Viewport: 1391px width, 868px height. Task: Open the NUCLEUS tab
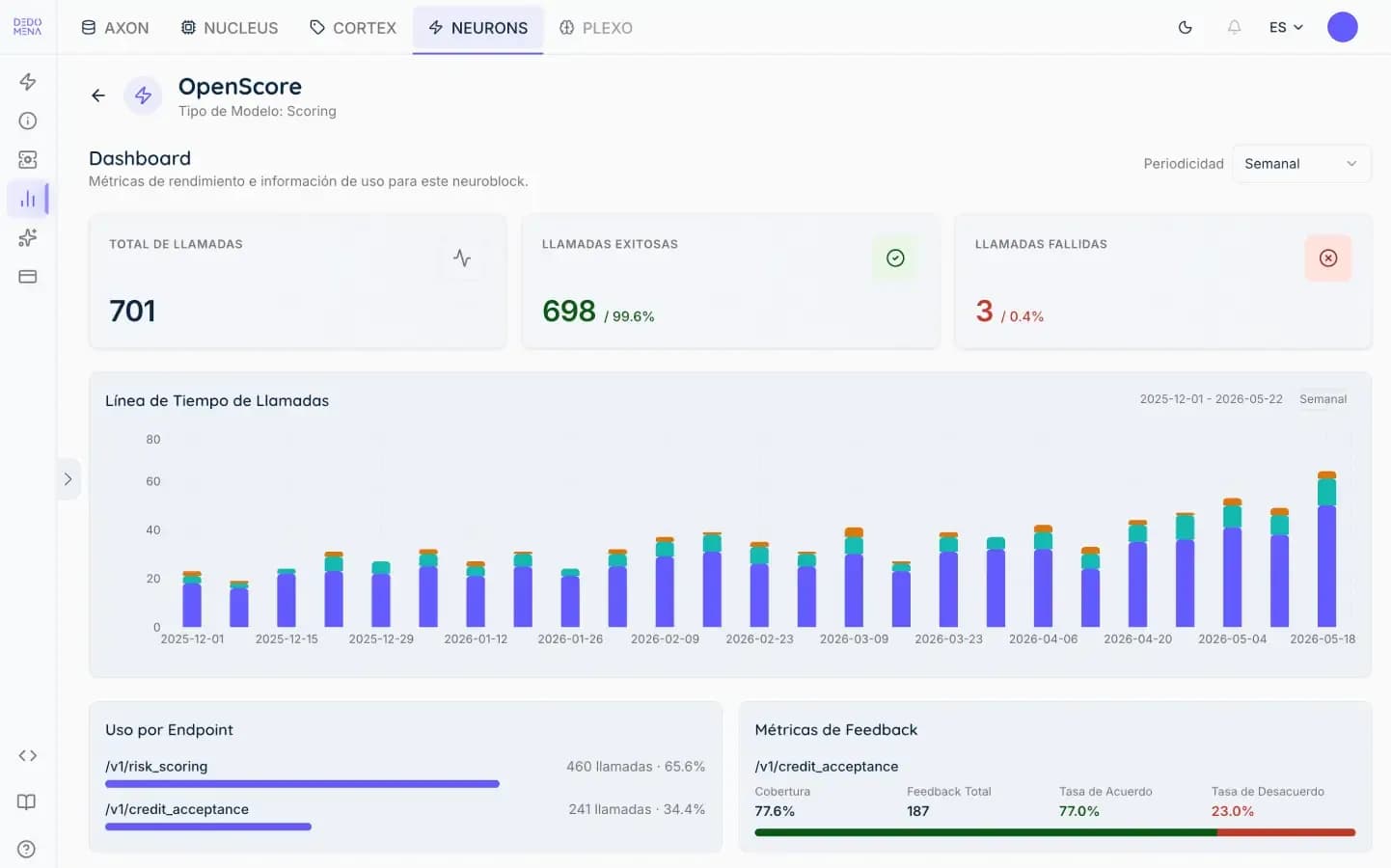coord(230,28)
